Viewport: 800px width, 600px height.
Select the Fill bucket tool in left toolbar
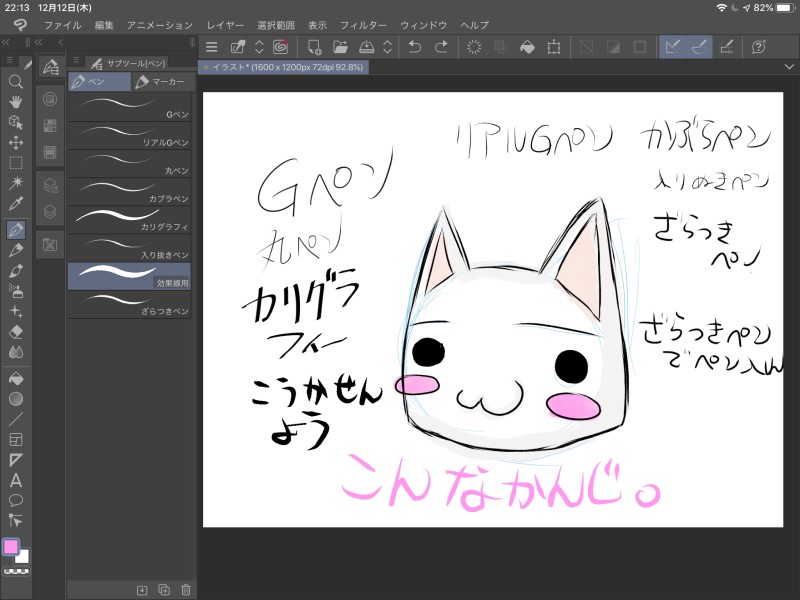pyautogui.click(x=16, y=379)
